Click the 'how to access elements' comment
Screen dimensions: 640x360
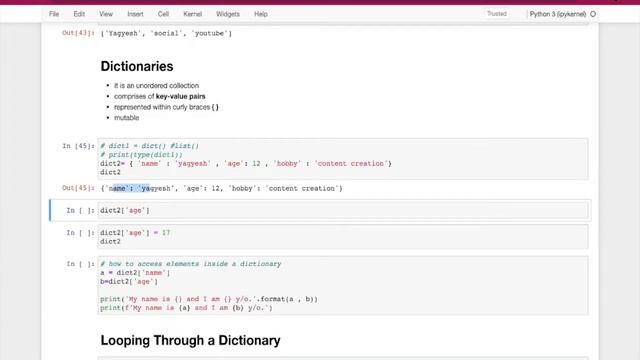tap(191, 264)
